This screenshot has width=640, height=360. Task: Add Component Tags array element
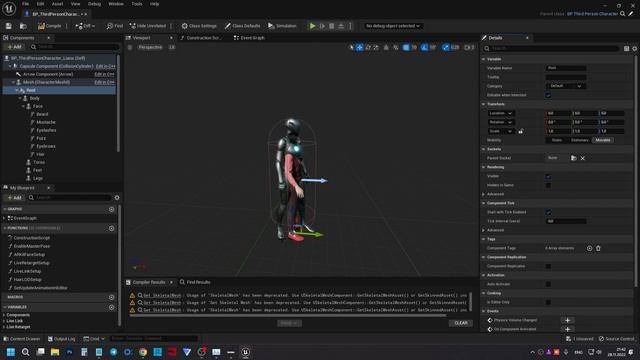[589, 248]
